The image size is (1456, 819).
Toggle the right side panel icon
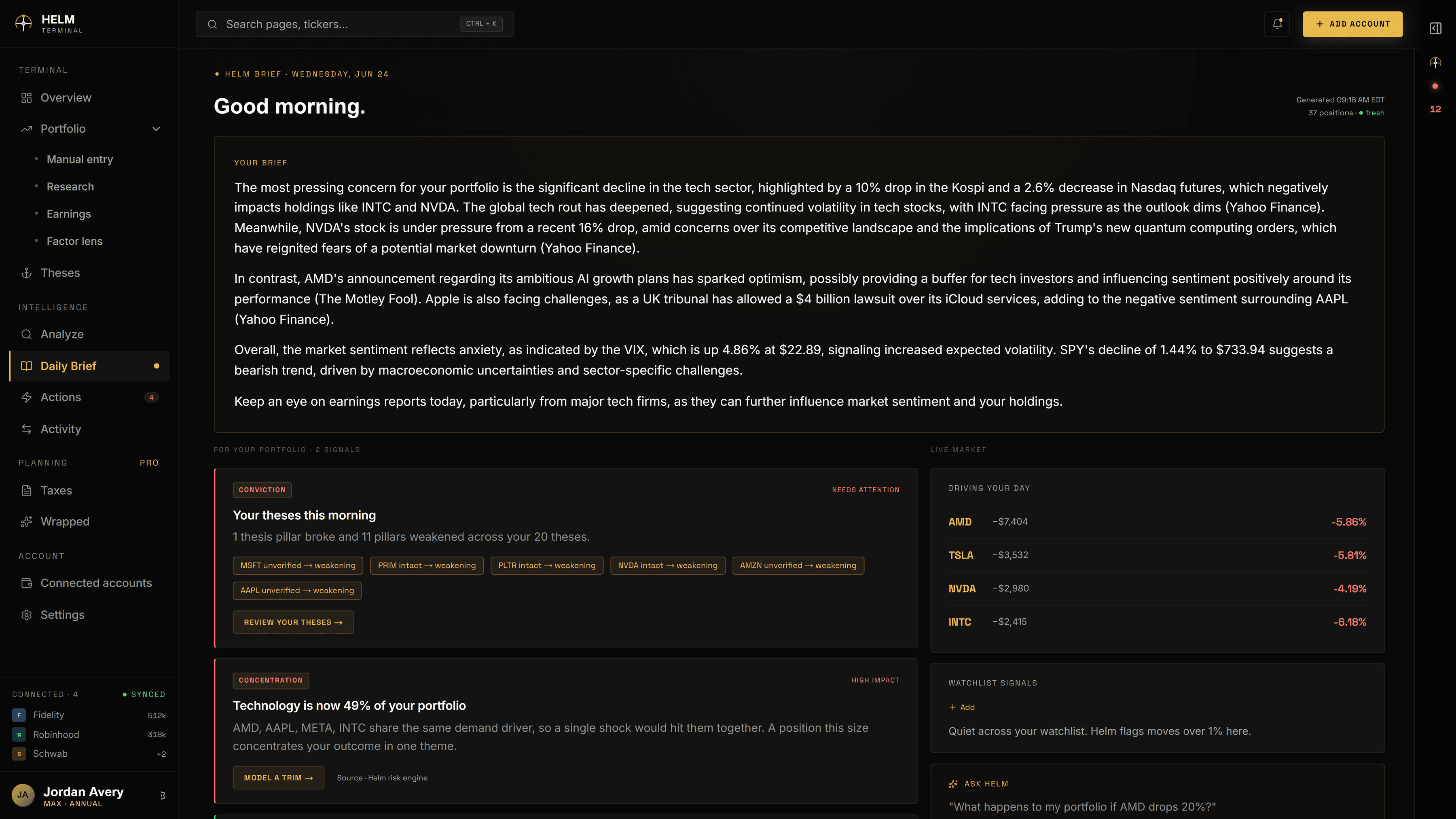1436,28
